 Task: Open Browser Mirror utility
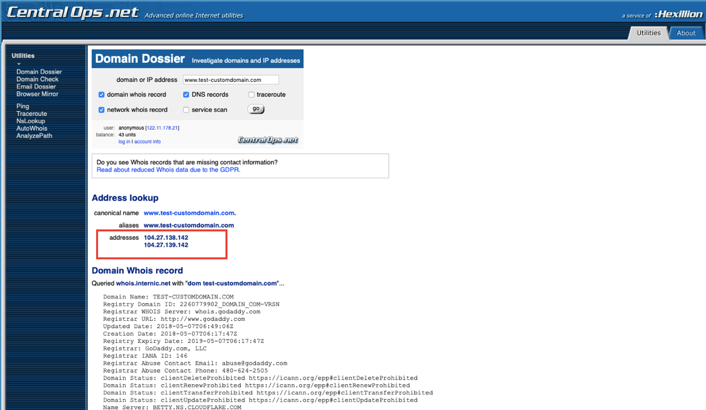click(x=37, y=94)
